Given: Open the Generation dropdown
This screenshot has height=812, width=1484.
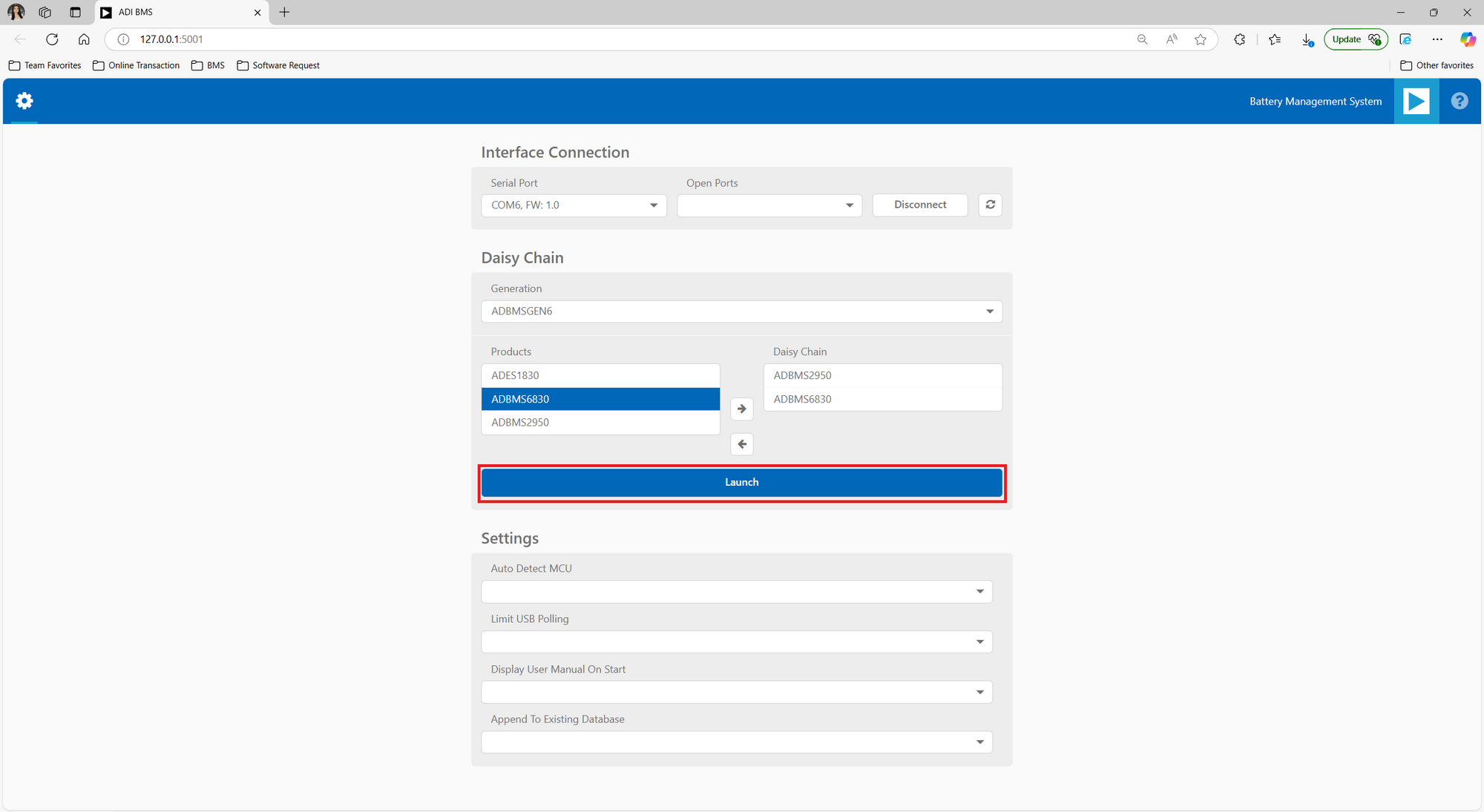Looking at the screenshot, I should coord(742,311).
